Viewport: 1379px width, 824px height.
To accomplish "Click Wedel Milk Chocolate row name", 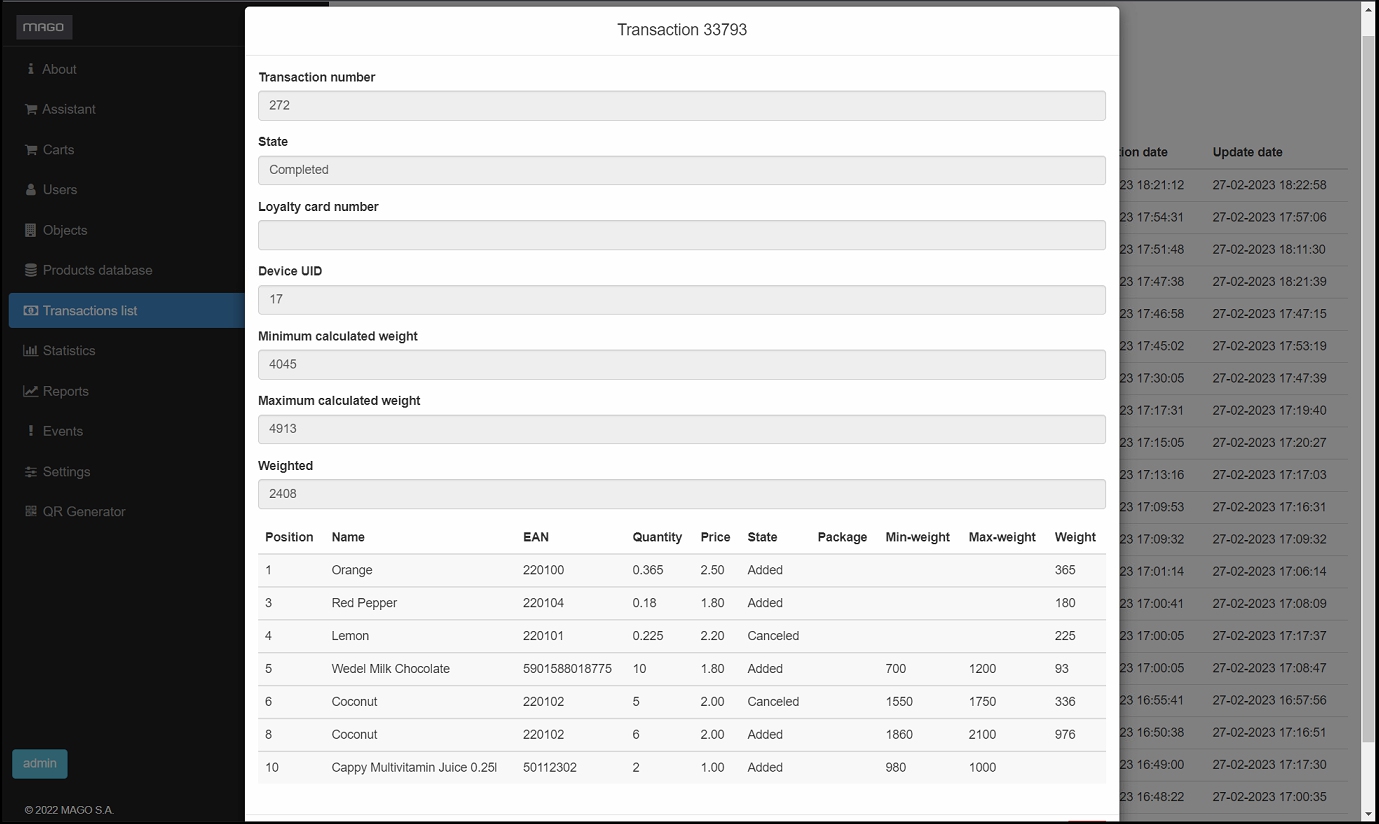I will coord(390,669).
